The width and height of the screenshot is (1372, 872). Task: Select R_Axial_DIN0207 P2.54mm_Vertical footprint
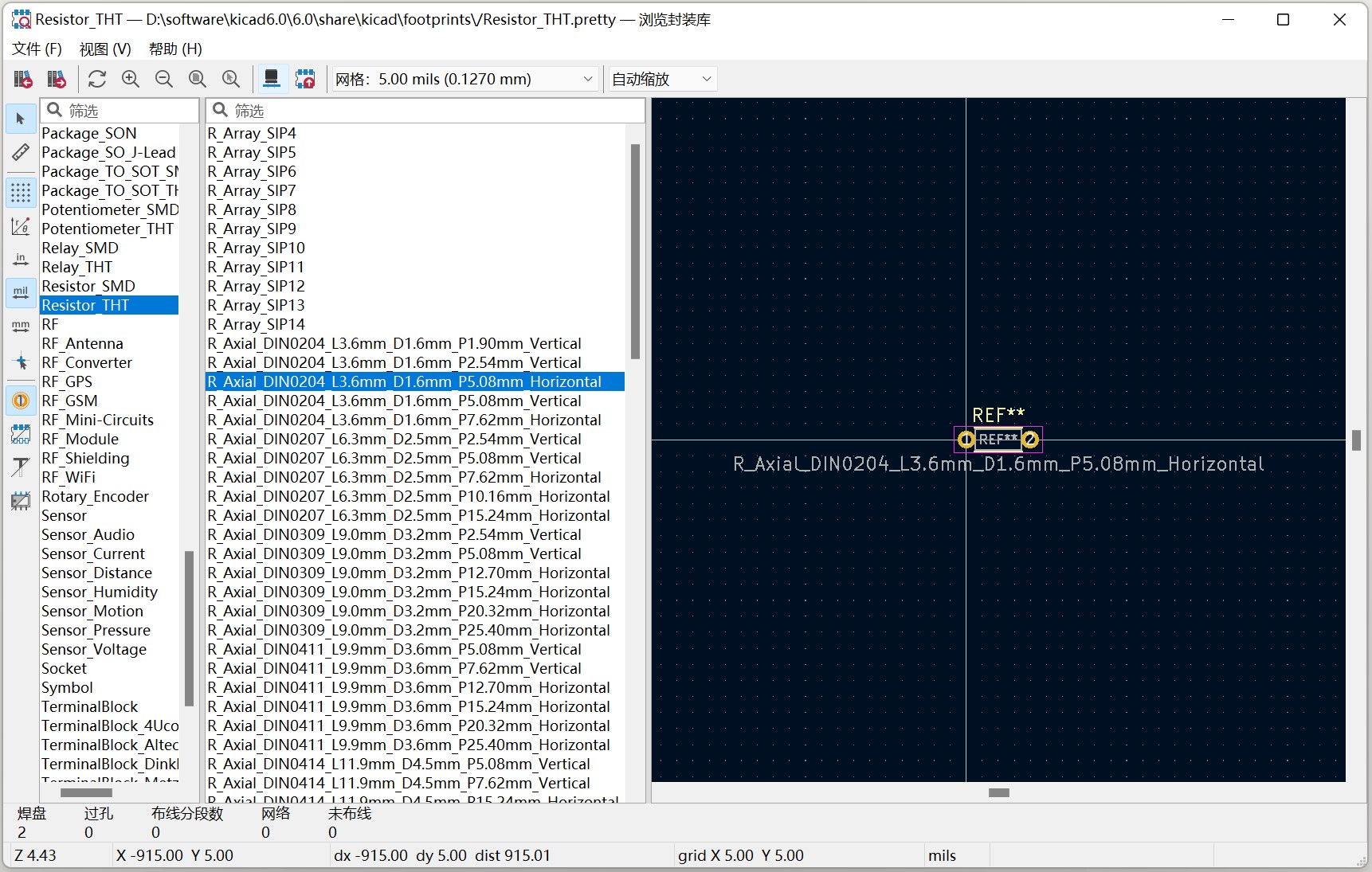coord(415,439)
